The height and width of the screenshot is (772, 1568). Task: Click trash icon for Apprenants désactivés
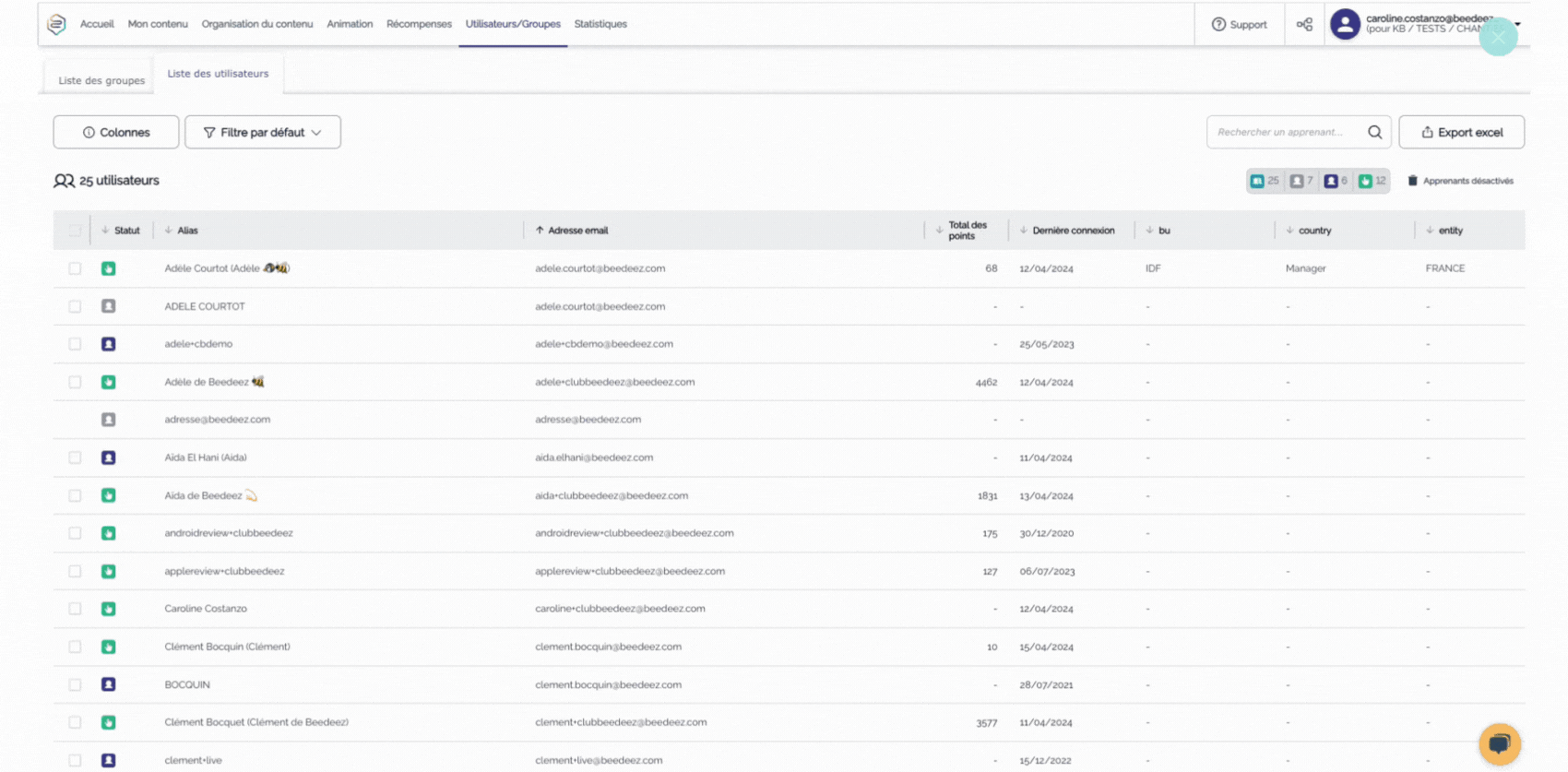pos(1412,181)
